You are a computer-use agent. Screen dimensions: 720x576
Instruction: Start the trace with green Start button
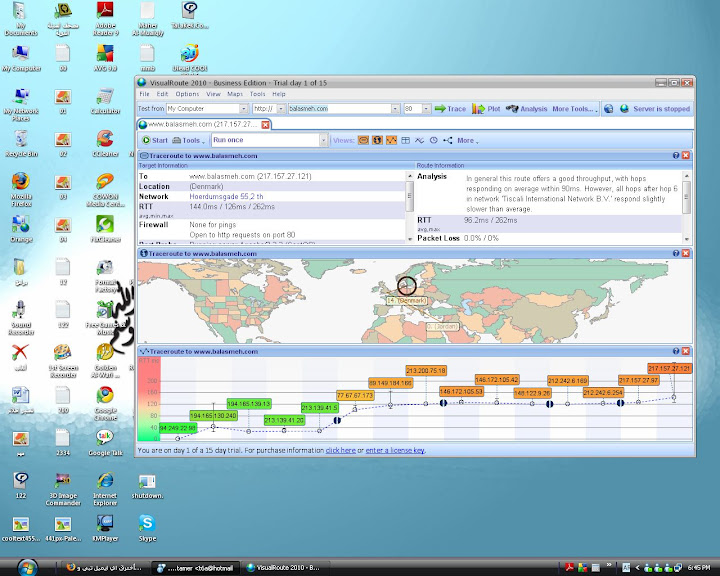coord(155,141)
